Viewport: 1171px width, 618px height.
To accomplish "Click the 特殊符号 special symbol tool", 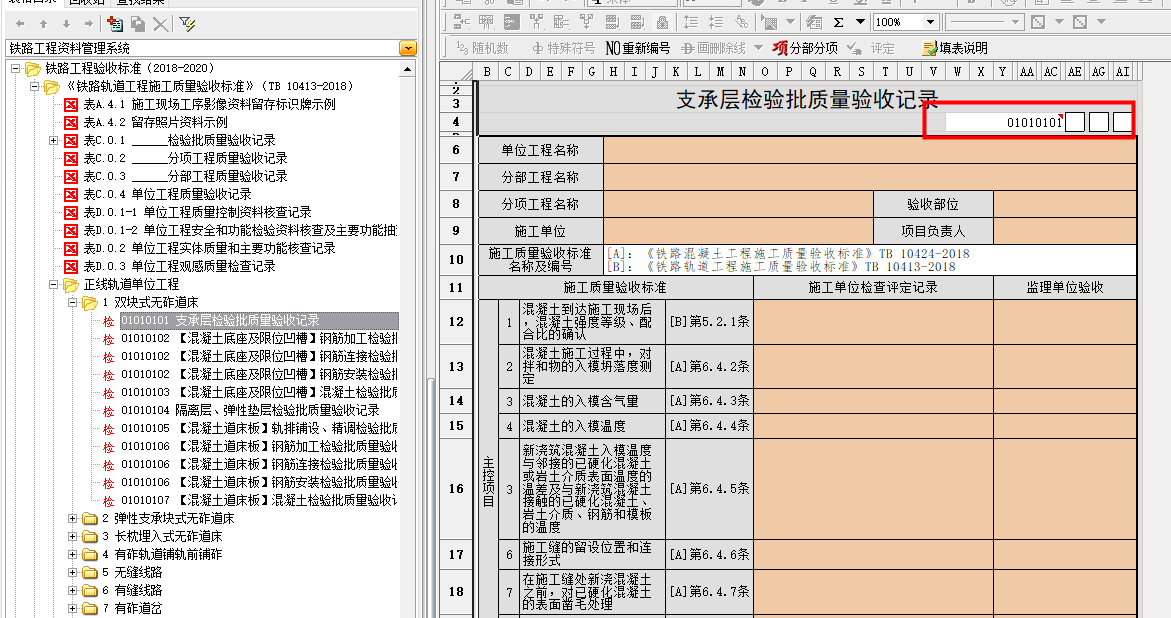I will tap(563, 48).
